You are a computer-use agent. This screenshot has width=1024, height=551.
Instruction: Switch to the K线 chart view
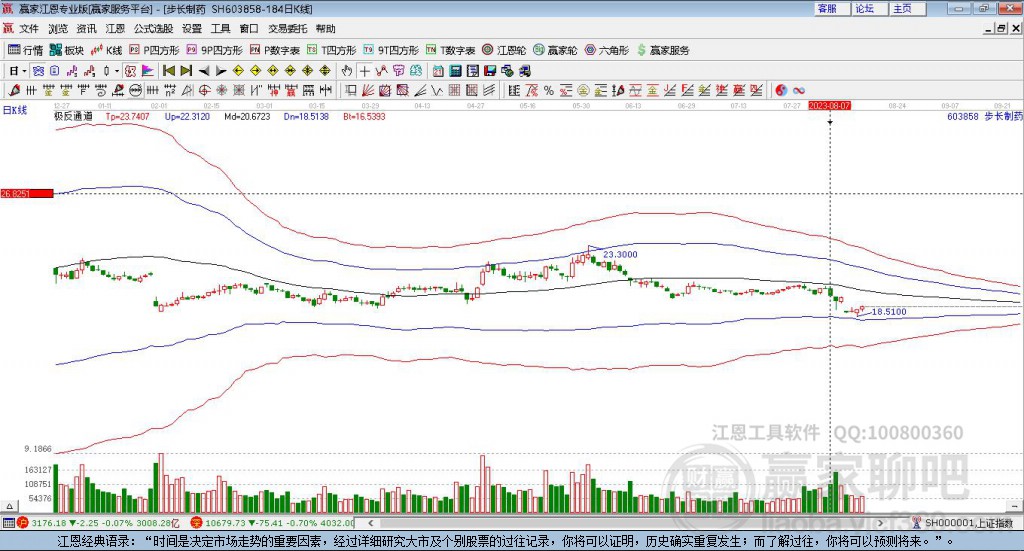pos(107,50)
